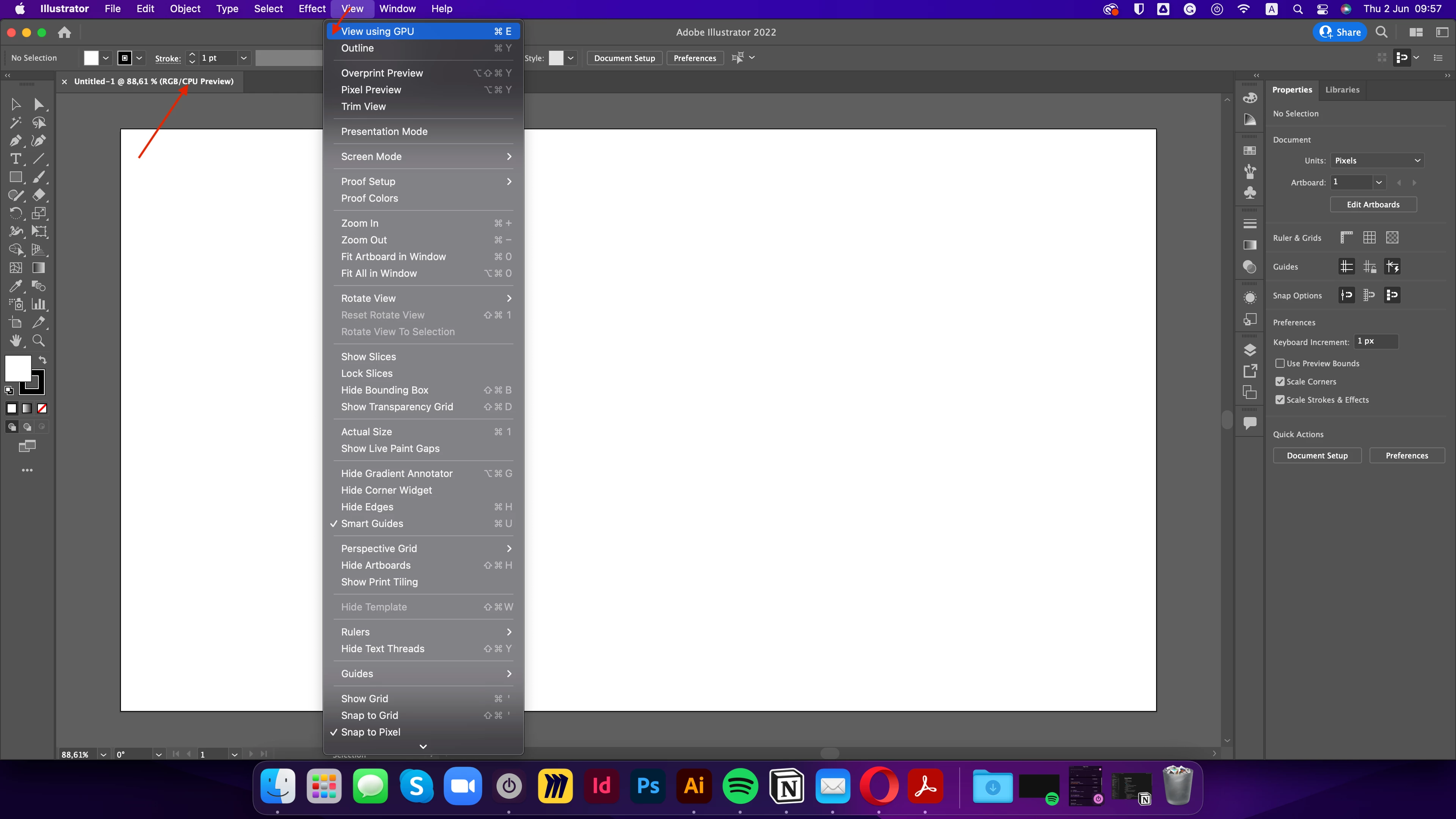Viewport: 1456px width, 819px height.
Task: Select the Type tool
Action: coord(15,159)
